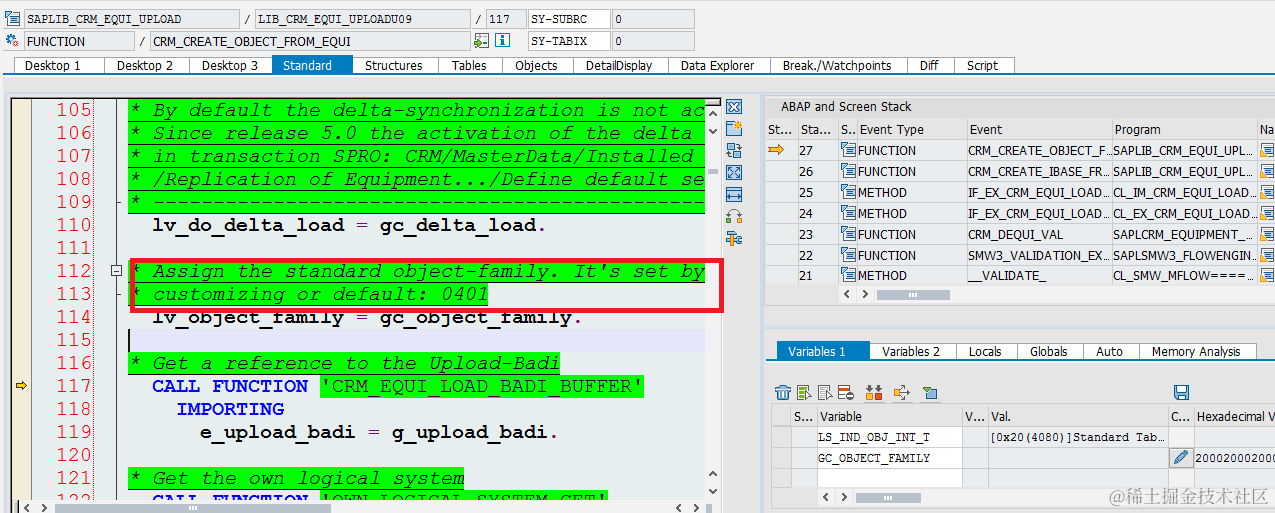1275x513 pixels.
Task: Switch to Globals tab
Action: pos(1048,351)
